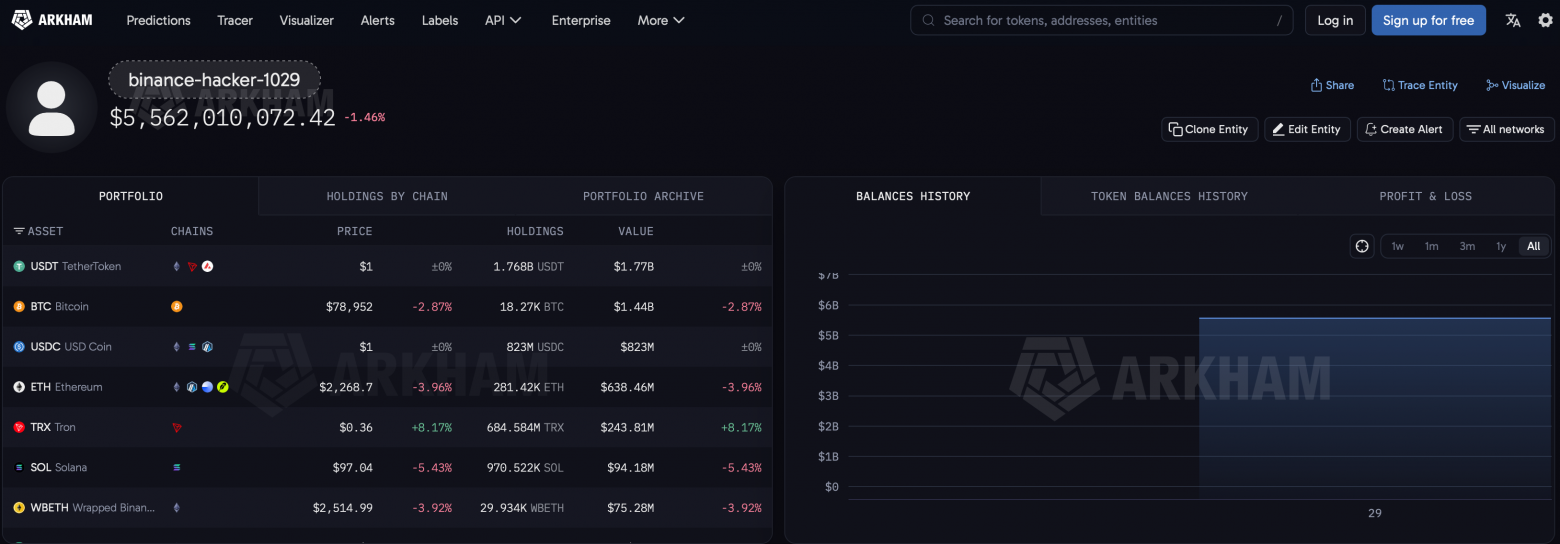Click the entity profile avatar
This screenshot has height=544, width=1560.
52,108
